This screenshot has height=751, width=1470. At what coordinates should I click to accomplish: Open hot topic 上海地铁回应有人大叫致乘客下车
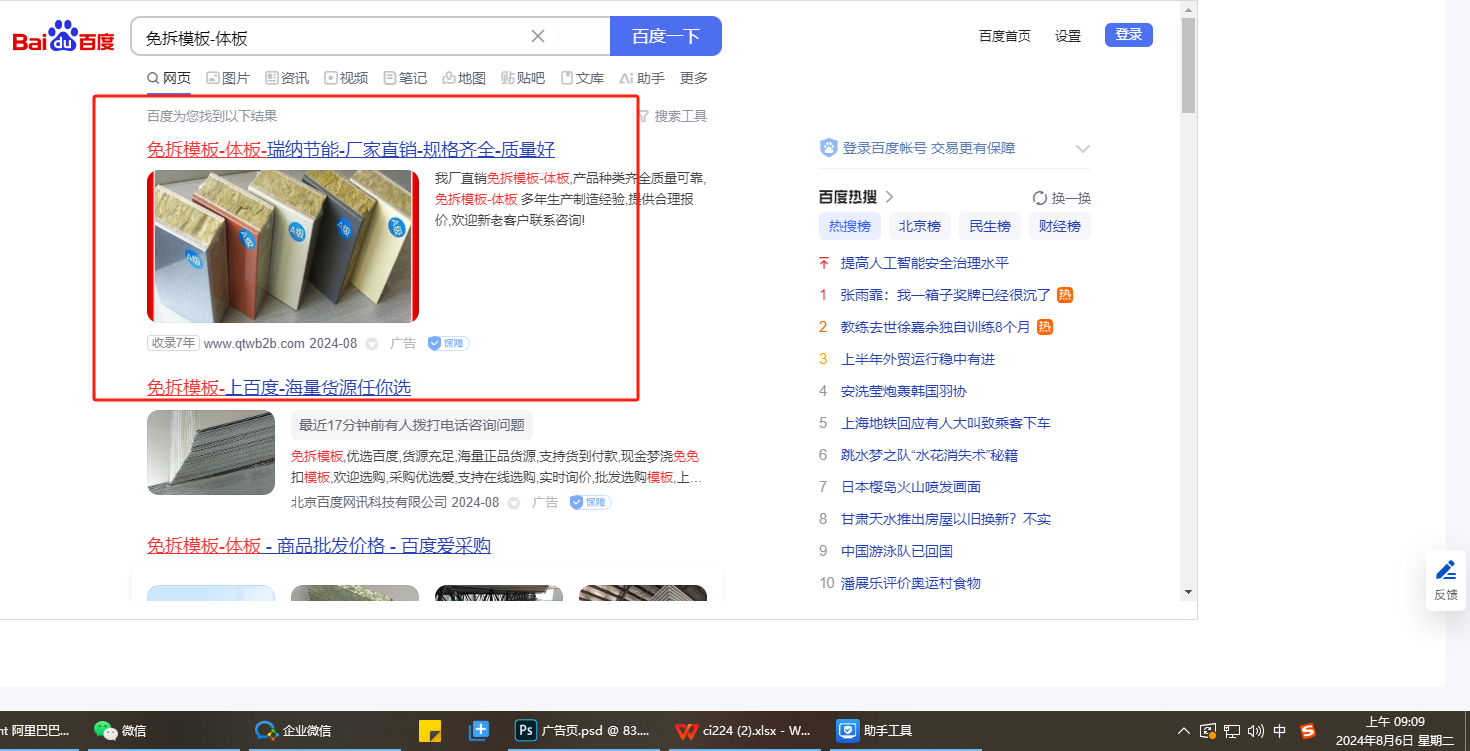pos(946,423)
